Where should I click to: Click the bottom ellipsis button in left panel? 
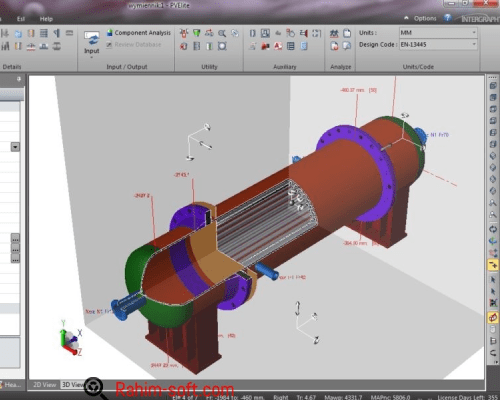coord(15,259)
